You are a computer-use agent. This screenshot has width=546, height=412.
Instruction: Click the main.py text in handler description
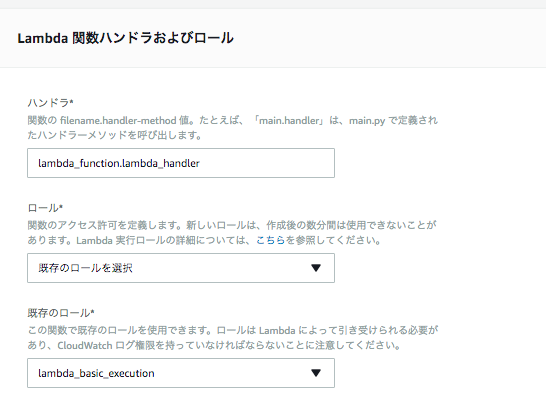pyautogui.click(x=367, y=121)
